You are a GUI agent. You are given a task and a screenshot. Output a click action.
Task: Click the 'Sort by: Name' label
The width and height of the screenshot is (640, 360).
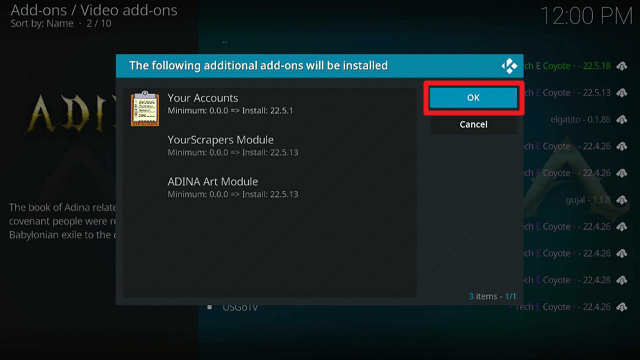coord(42,24)
